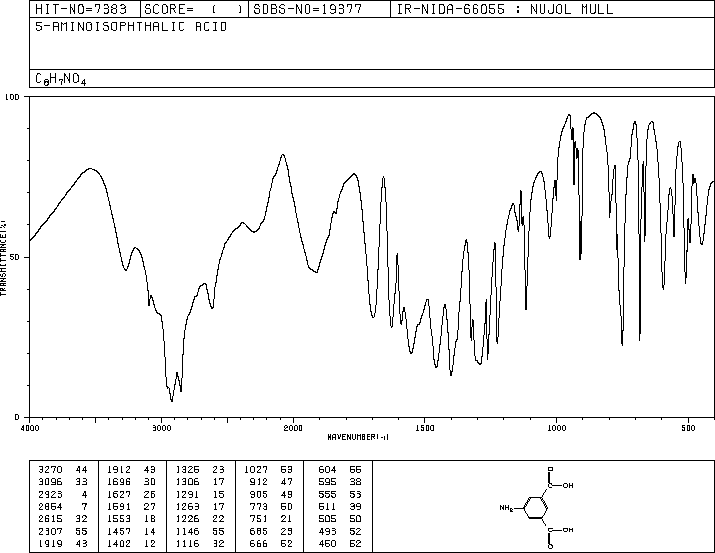715x553 pixels.
Task: Click the peak table entry 1116
Action: 187,543
